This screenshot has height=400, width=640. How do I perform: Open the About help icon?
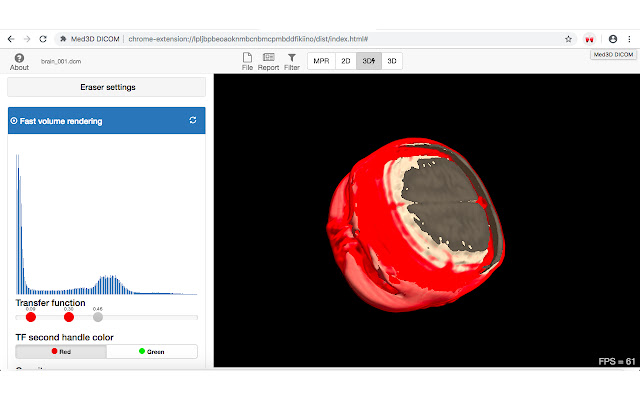tap(19, 59)
